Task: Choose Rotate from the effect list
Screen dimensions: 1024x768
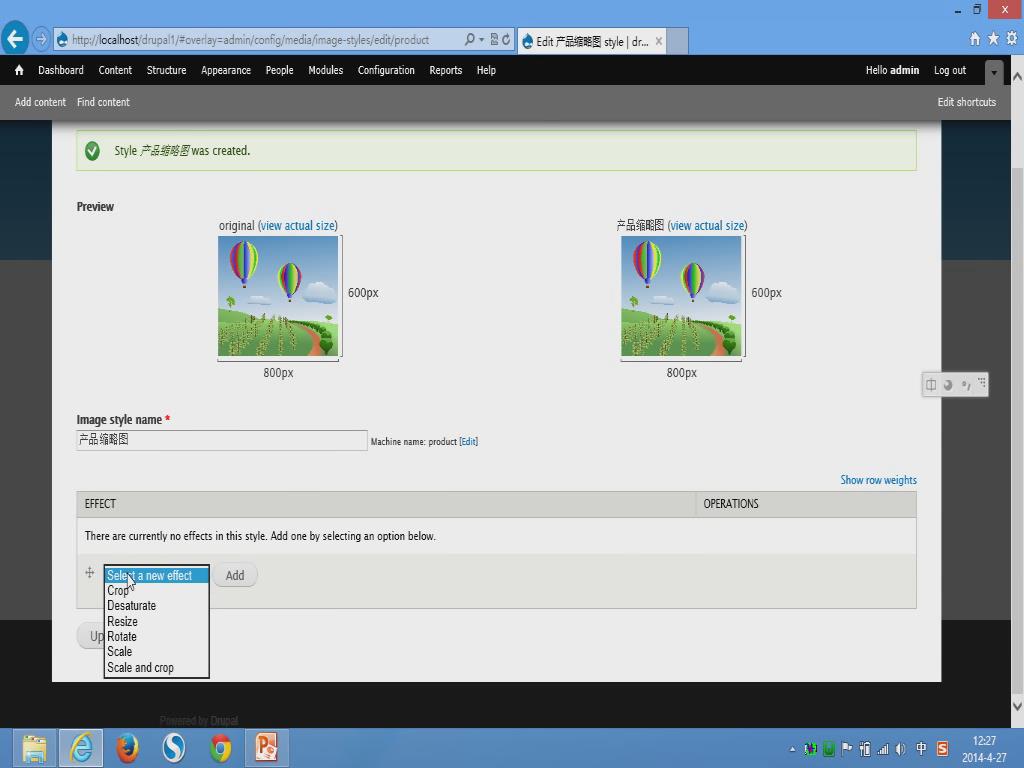Action: 156,637
